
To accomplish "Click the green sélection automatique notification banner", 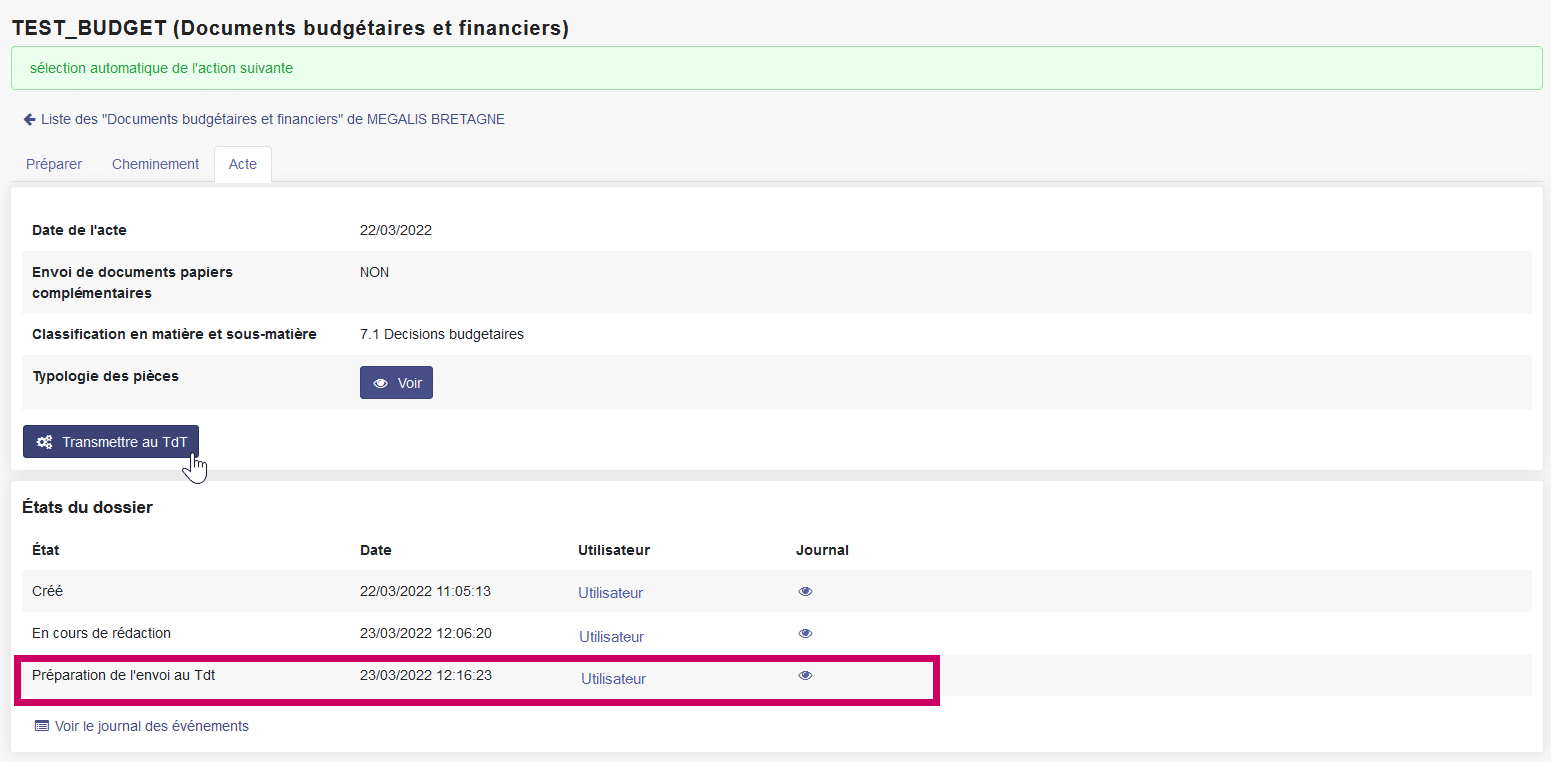I will click(775, 68).
